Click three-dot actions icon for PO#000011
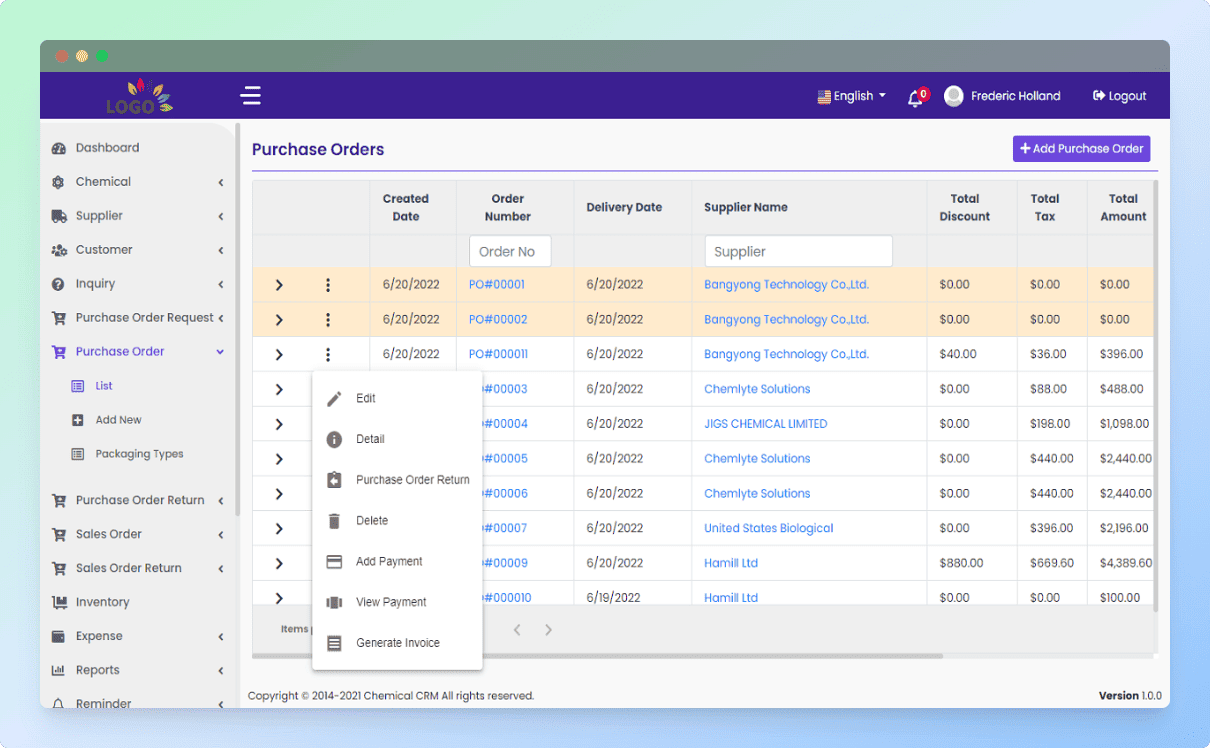The width and height of the screenshot is (1210, 748). coord(328,354)
